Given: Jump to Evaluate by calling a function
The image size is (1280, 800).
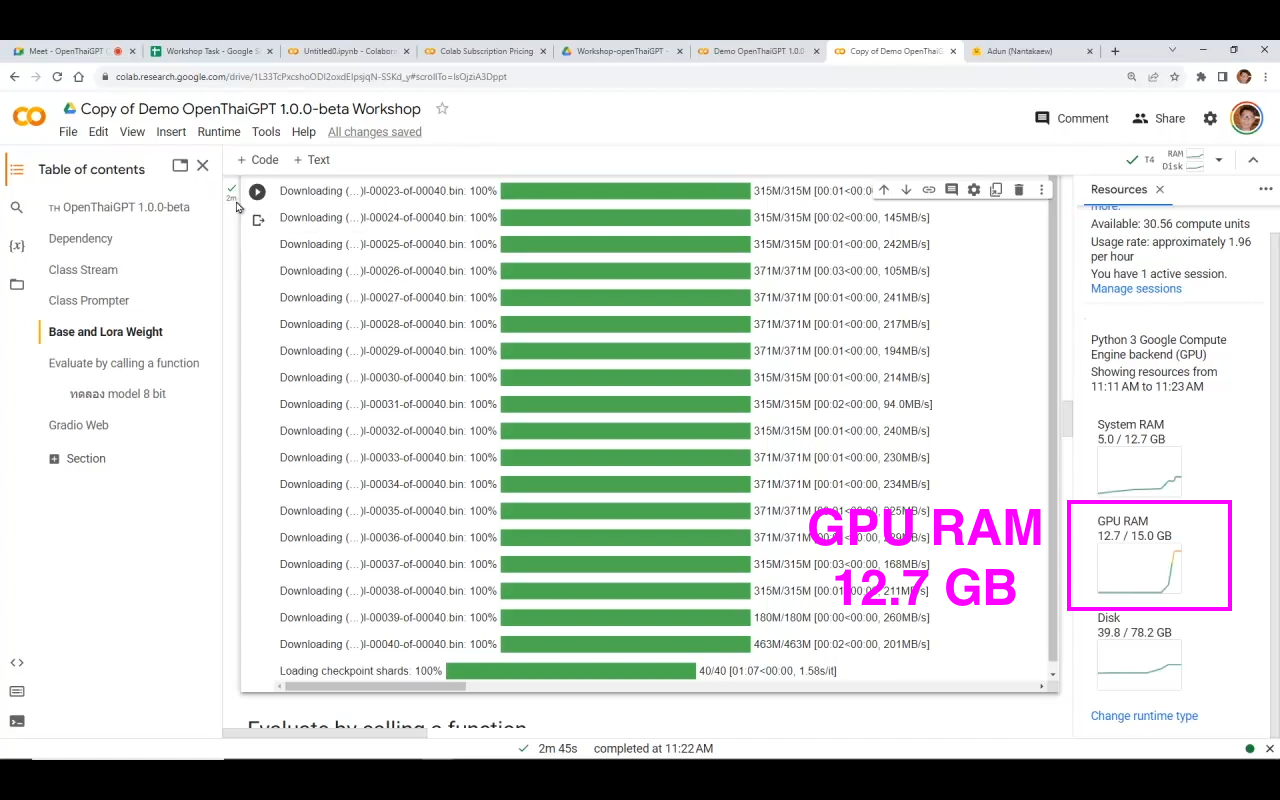Looking at the screenshot, I should pyautogui.click(x=124, y=363).
